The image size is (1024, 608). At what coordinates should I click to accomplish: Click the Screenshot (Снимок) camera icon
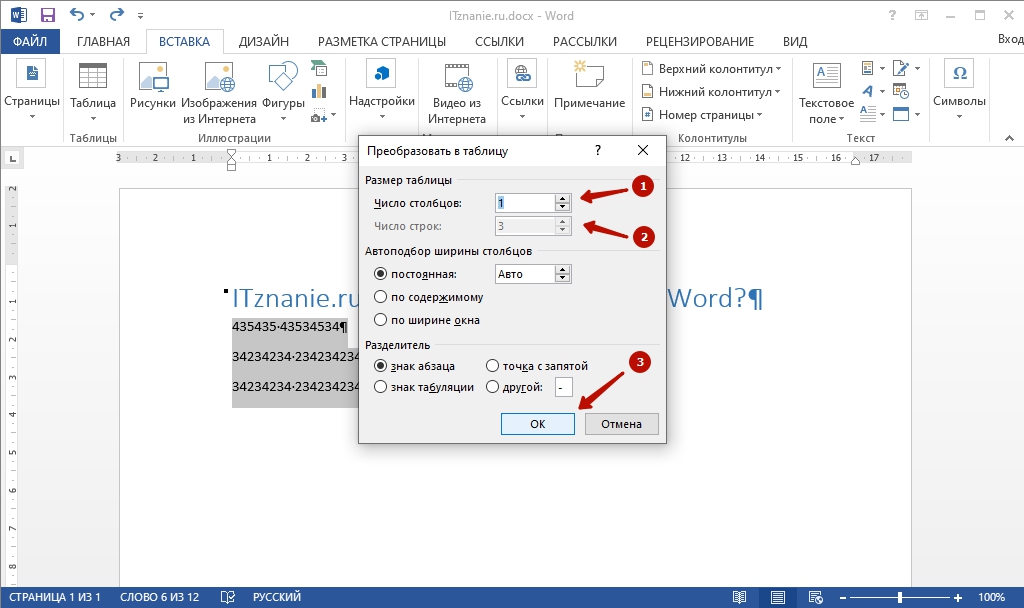319,116
